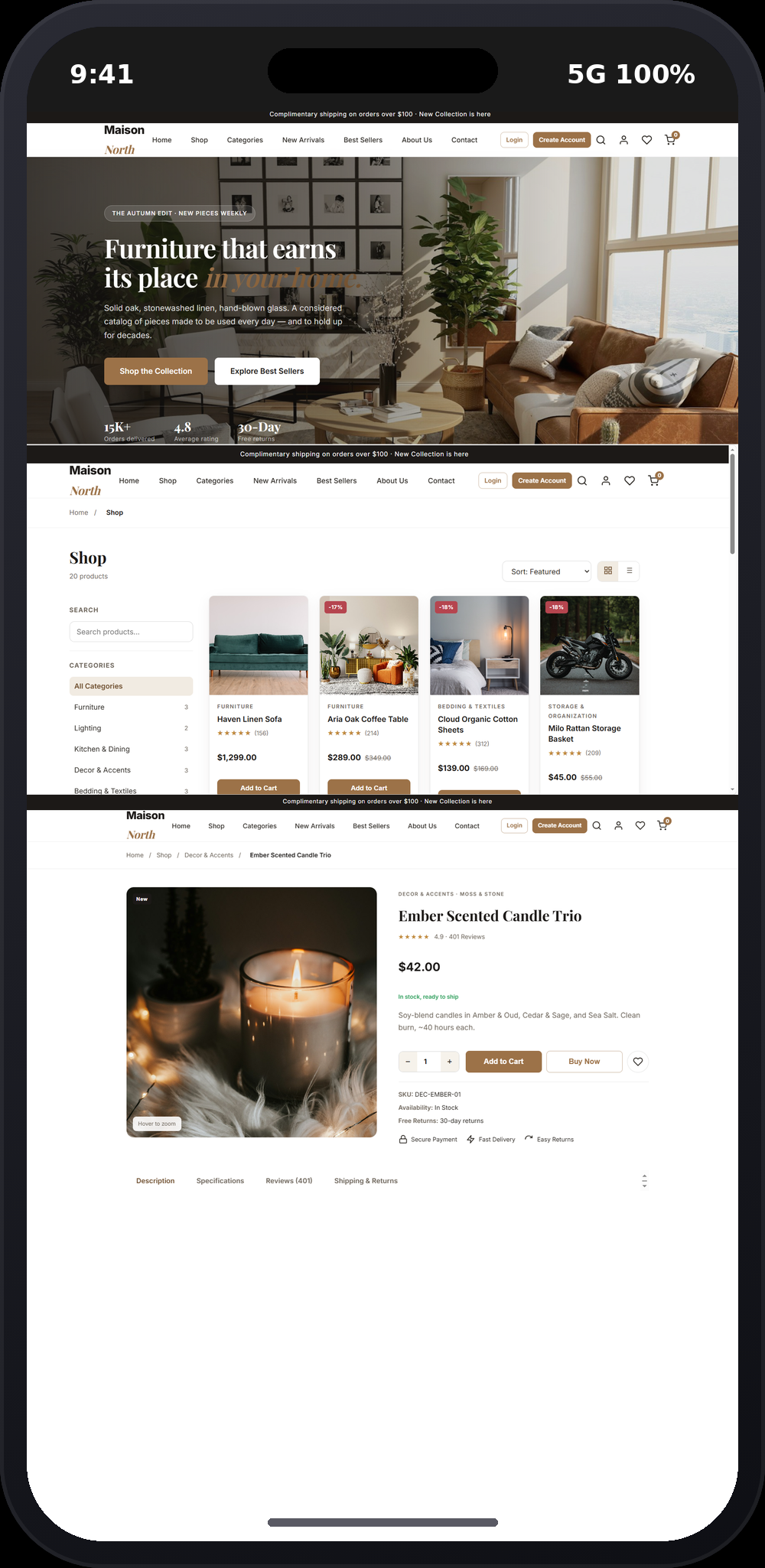Click the Shop page scrollbar down arrow

click(732, 789)
